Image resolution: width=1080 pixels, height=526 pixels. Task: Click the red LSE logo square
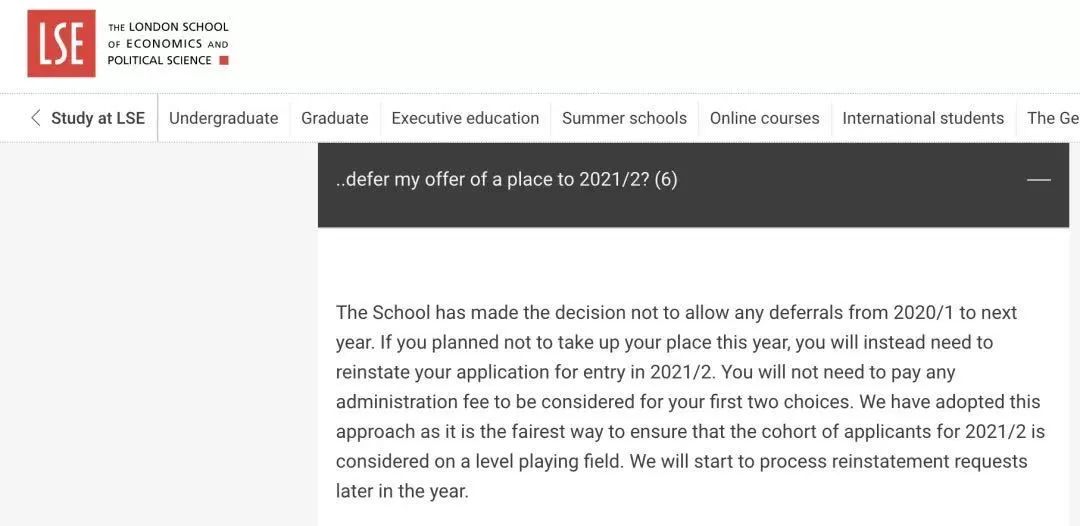(x=61, y=43)
